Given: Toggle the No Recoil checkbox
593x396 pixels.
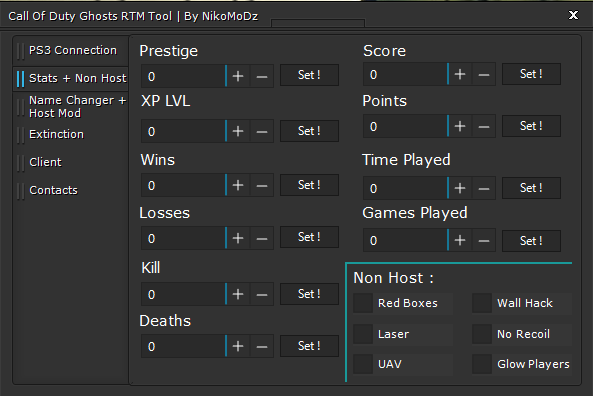Looking at the screenshot, I should pos(482,334).
